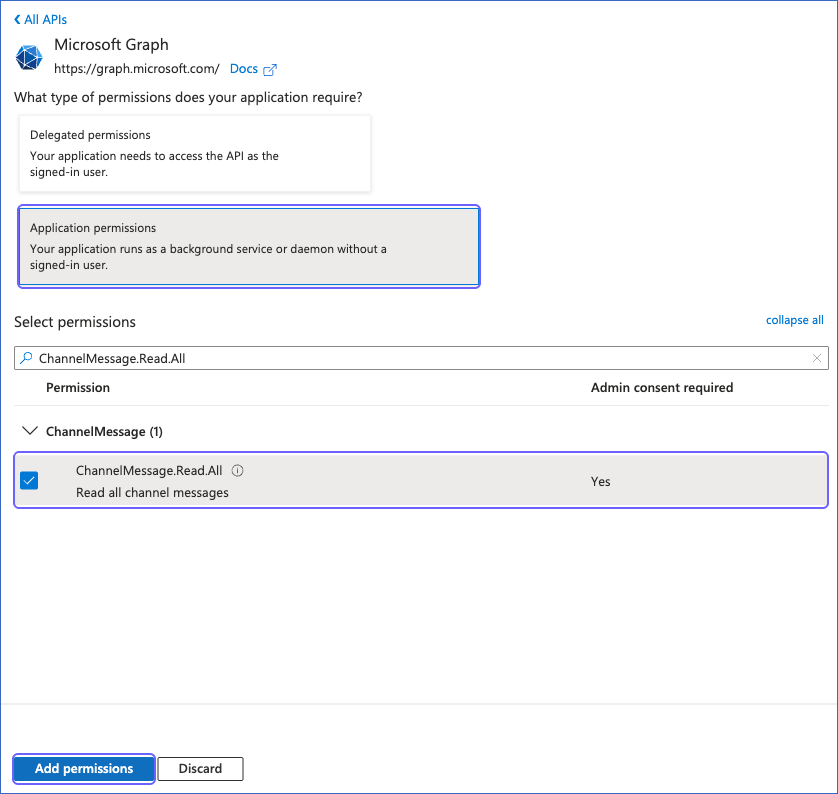The image size is (838, 794).
Task: Open the Docs link
Action: 244,69
